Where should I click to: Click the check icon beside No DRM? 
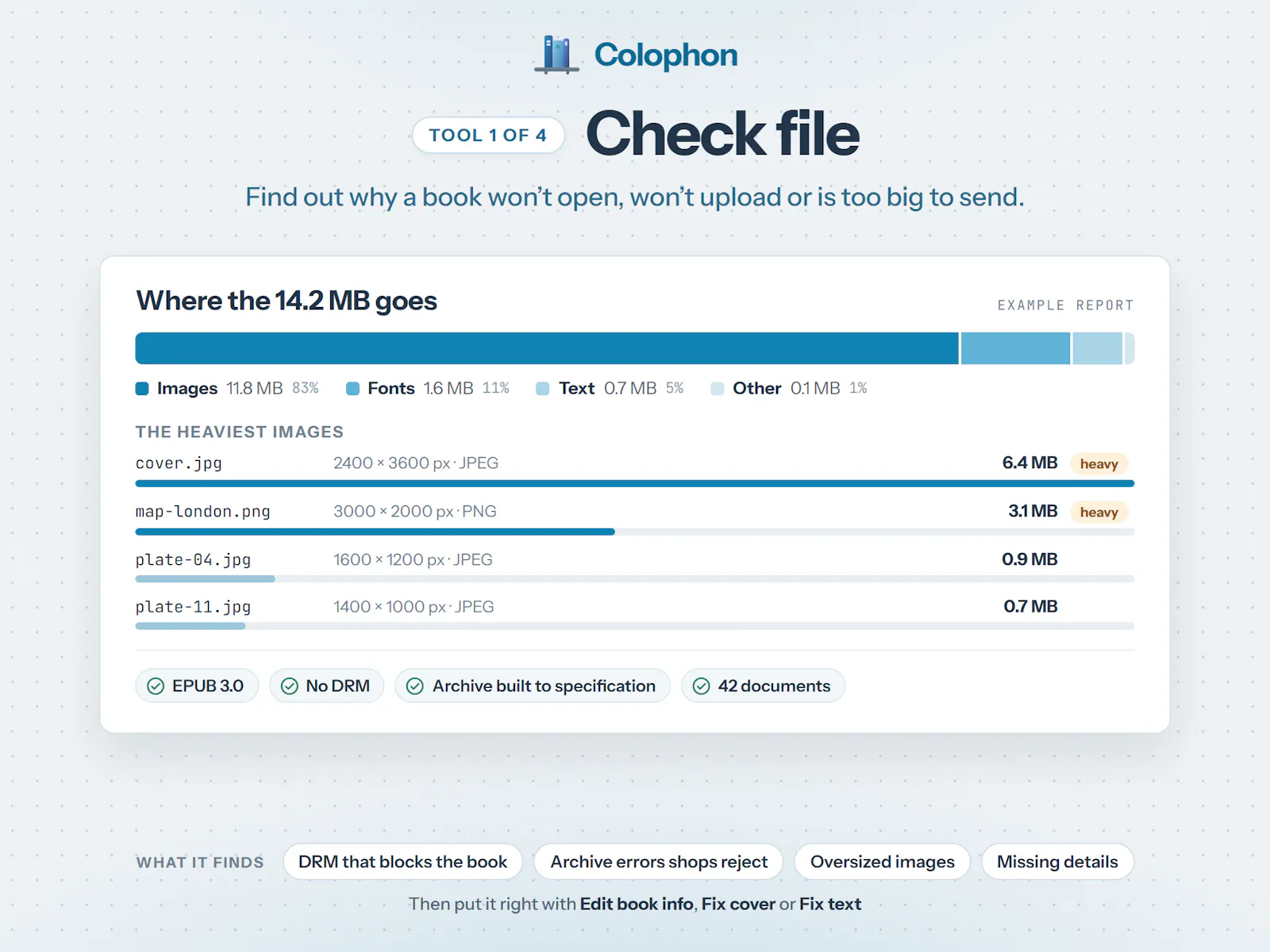click(290, 686)
